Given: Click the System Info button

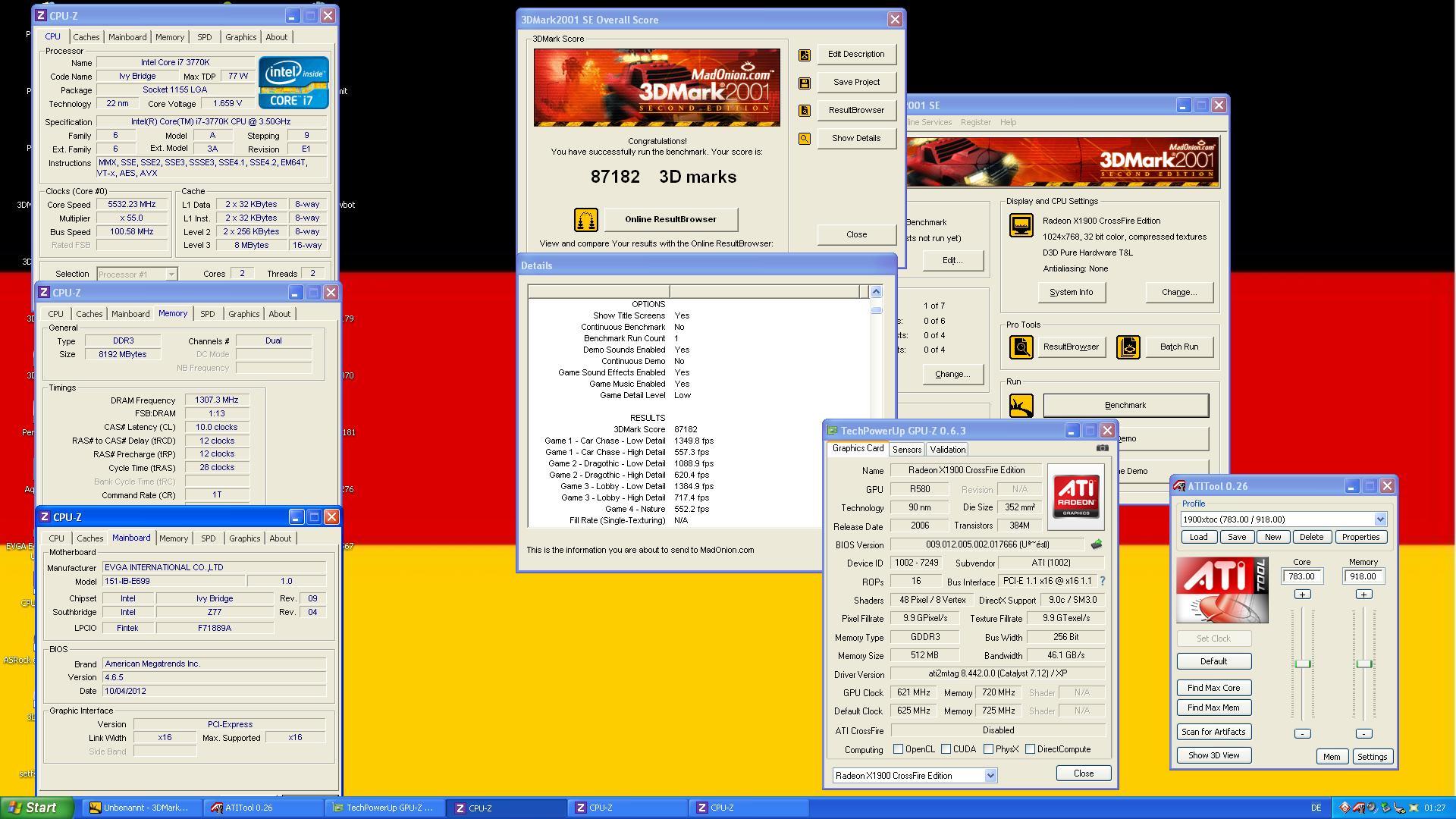Looking at the screenshot, I should pos(1072,293).
